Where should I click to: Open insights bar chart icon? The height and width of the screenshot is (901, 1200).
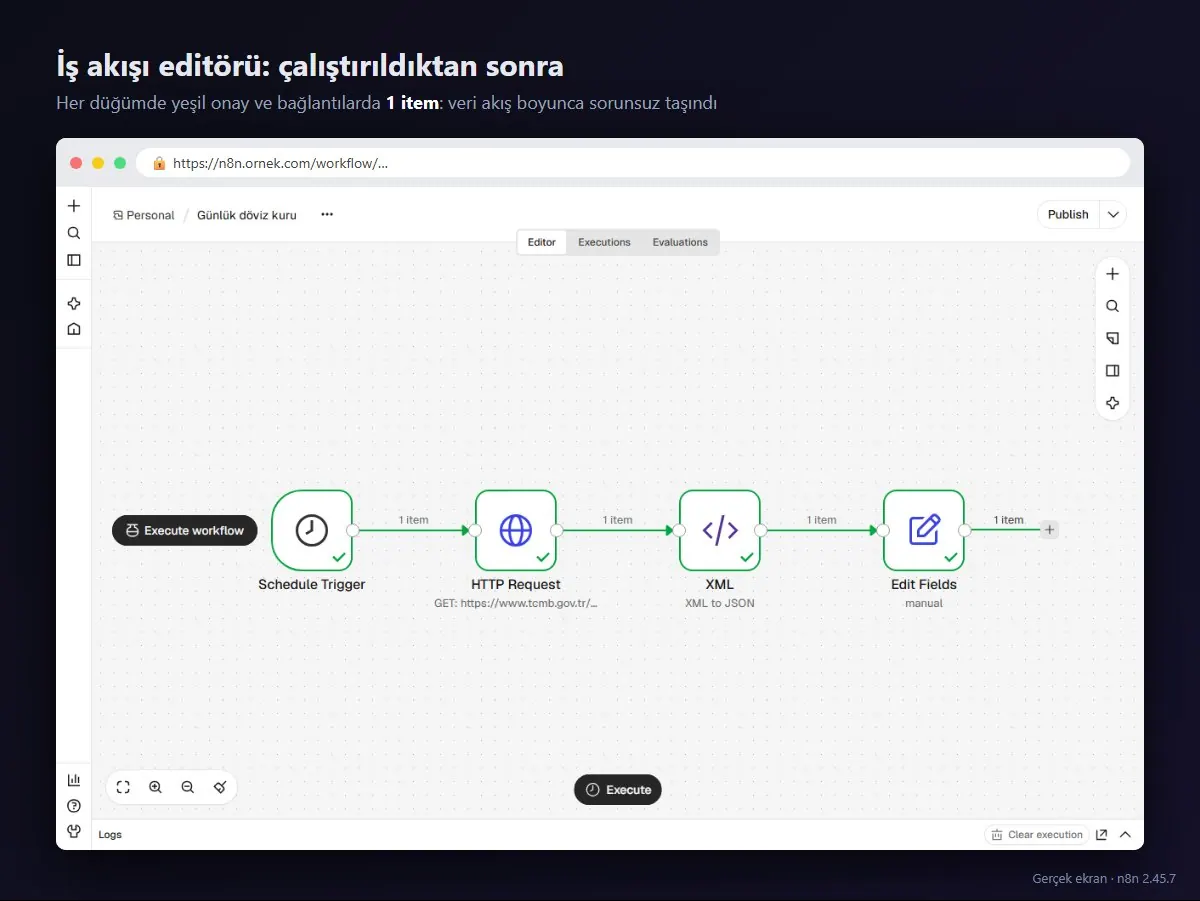coord(73,780)
